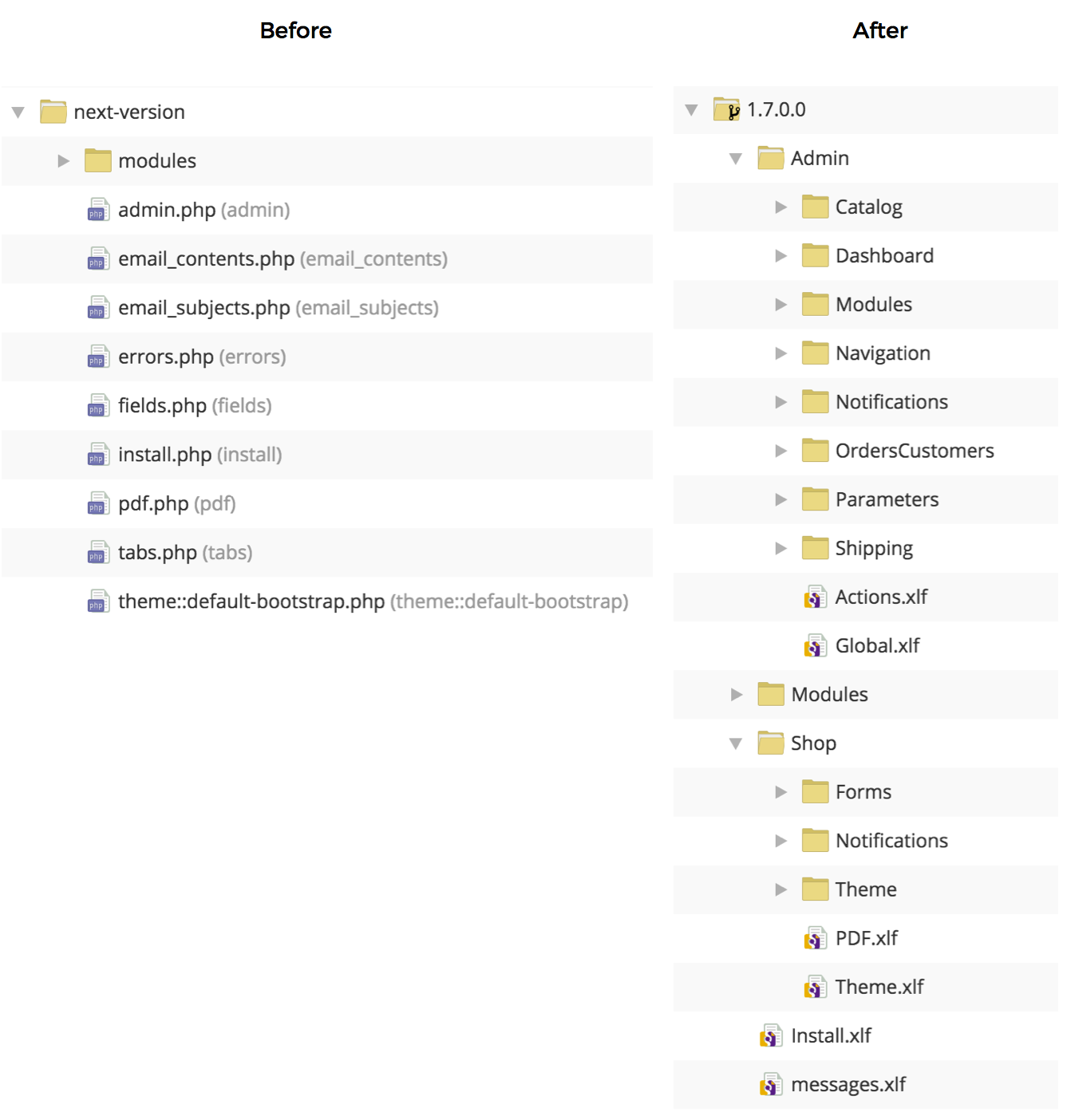Click the Global.xlf file icon

[815, 645]
